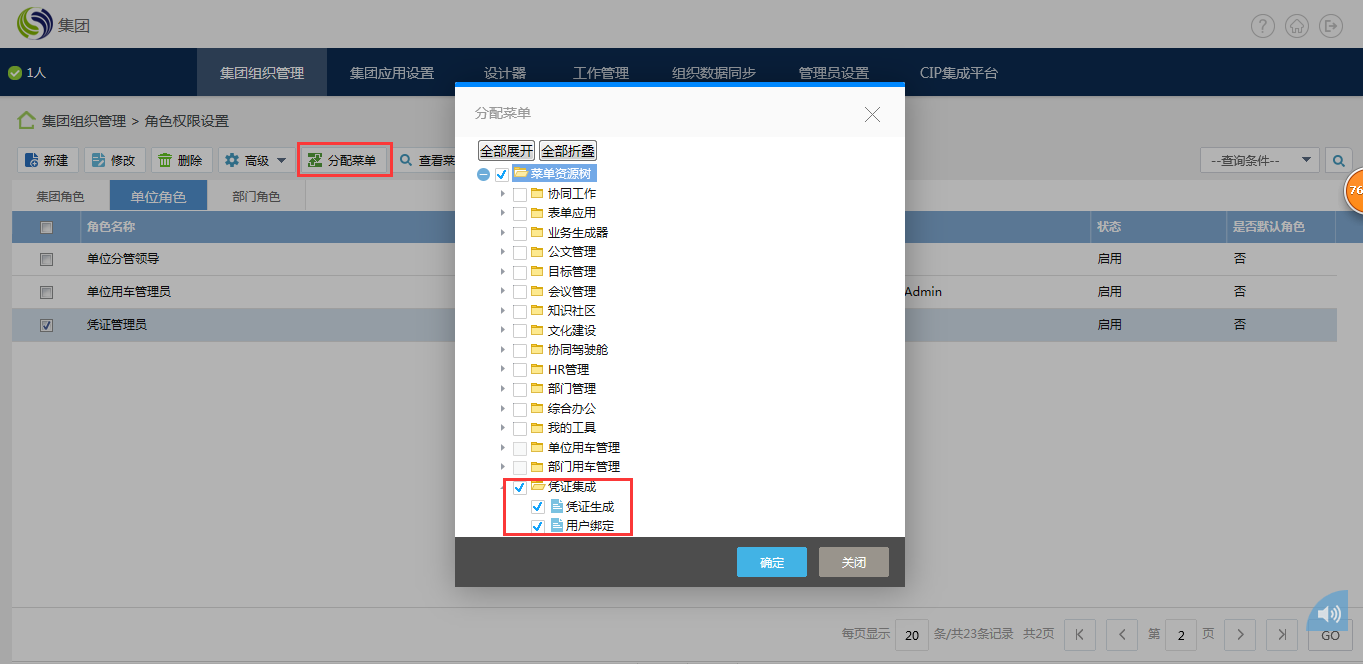Image resolution: width=1363 pixels, height=664 pixels.
Task: Uncheck the 用户绑定 checkbox
Action: tap(538, 526)
